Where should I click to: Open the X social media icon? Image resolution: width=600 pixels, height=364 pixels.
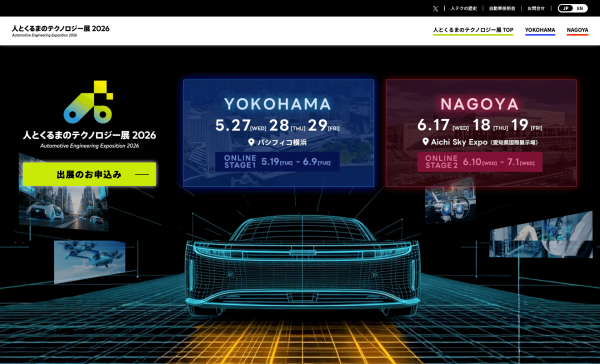(x=435, y=8)
